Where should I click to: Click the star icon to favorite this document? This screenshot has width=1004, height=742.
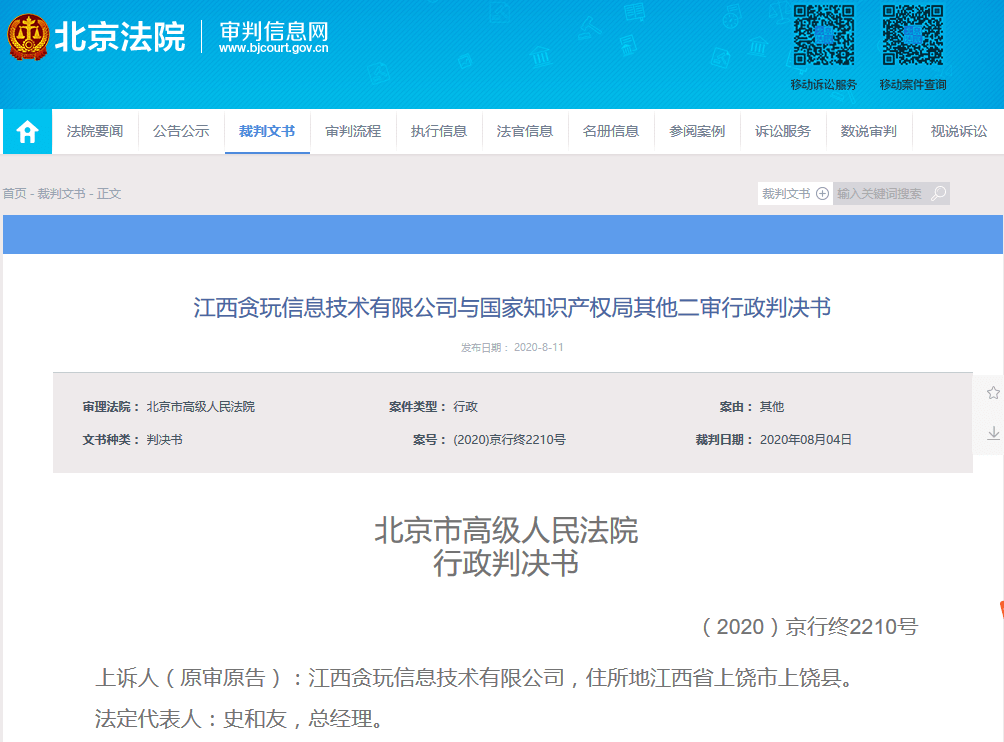(991, 394)
